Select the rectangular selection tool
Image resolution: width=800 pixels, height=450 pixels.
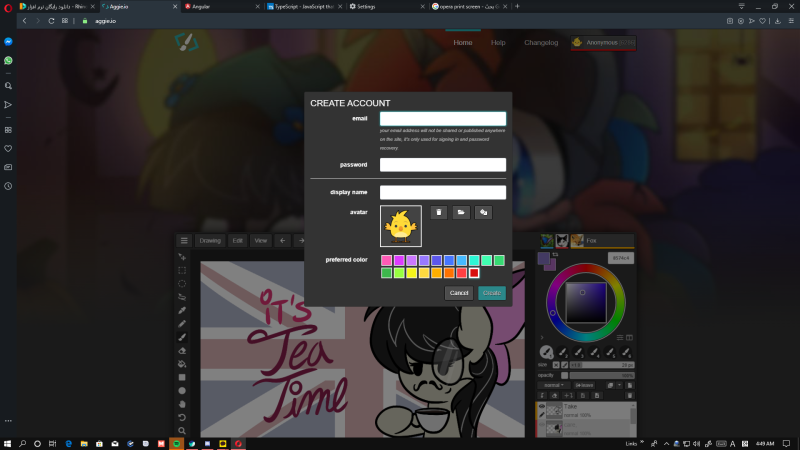tap(182, 270)
